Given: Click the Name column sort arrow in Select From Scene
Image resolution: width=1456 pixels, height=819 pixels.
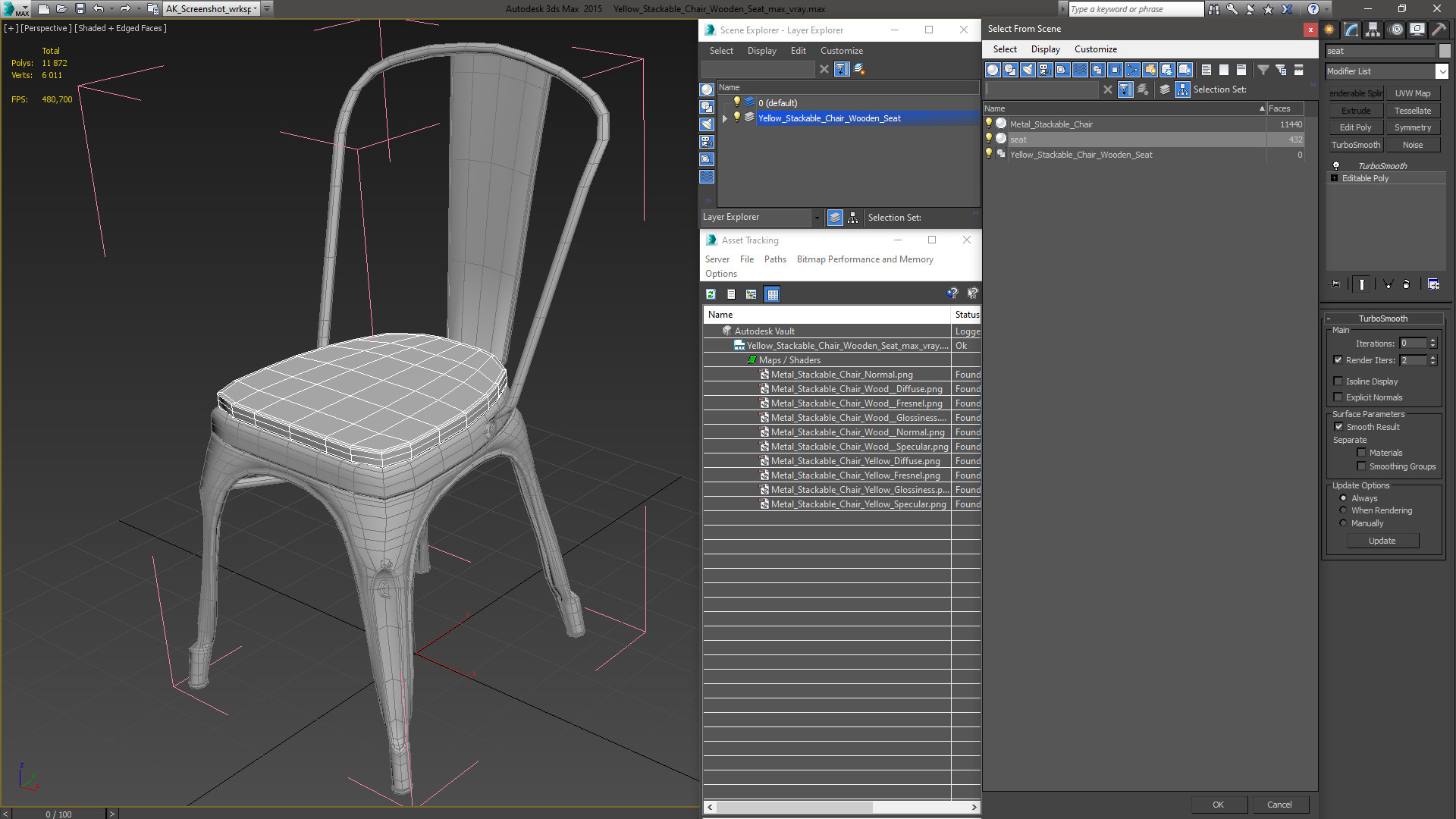Looking at the screenshot, I should [1262, 108].
